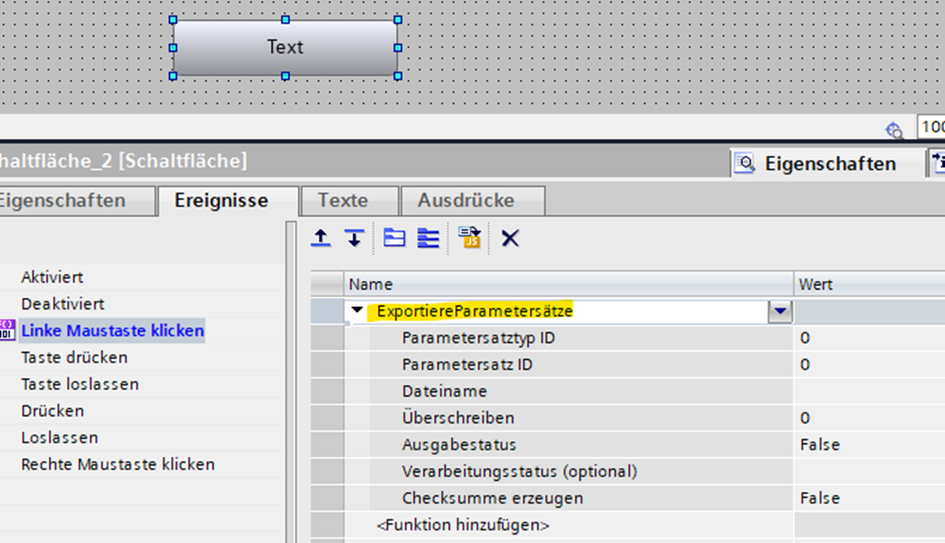Click the Überschreiben value cell
This screenshot has width=945, height=543.
coord(869,418)
